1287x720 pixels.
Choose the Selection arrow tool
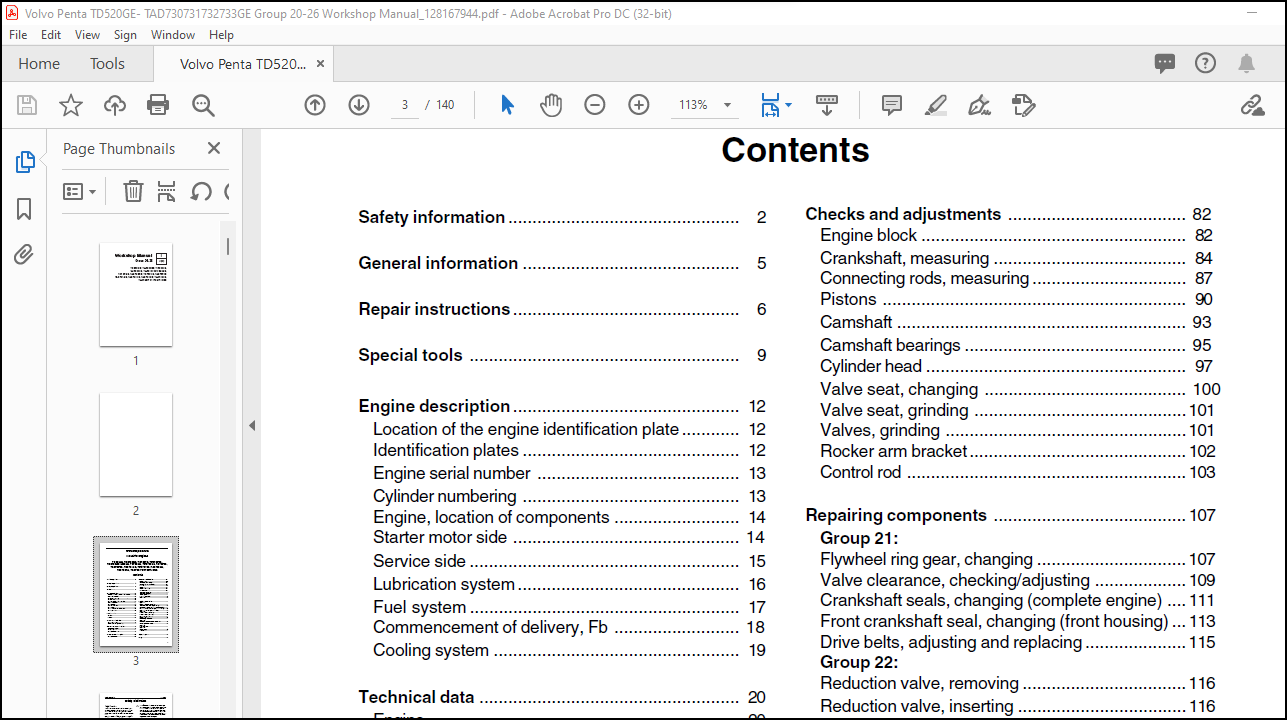click(x=507, y=105)
